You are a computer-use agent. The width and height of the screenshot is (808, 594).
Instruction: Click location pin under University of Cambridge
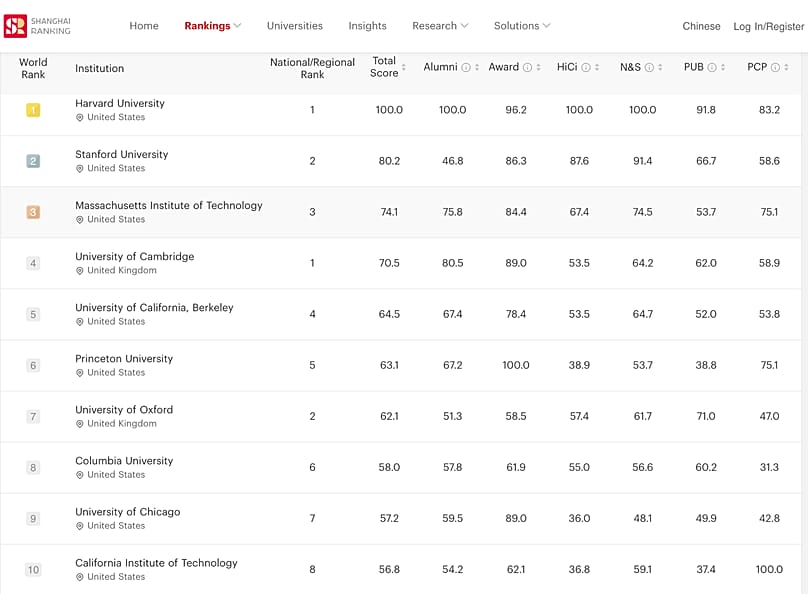point(79,270)
